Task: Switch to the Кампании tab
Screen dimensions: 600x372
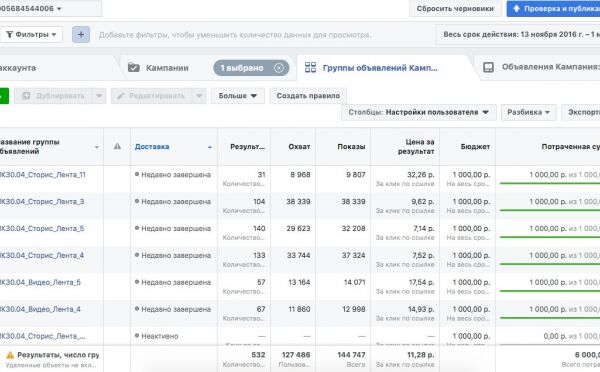Action: click(x=167, y=68)
